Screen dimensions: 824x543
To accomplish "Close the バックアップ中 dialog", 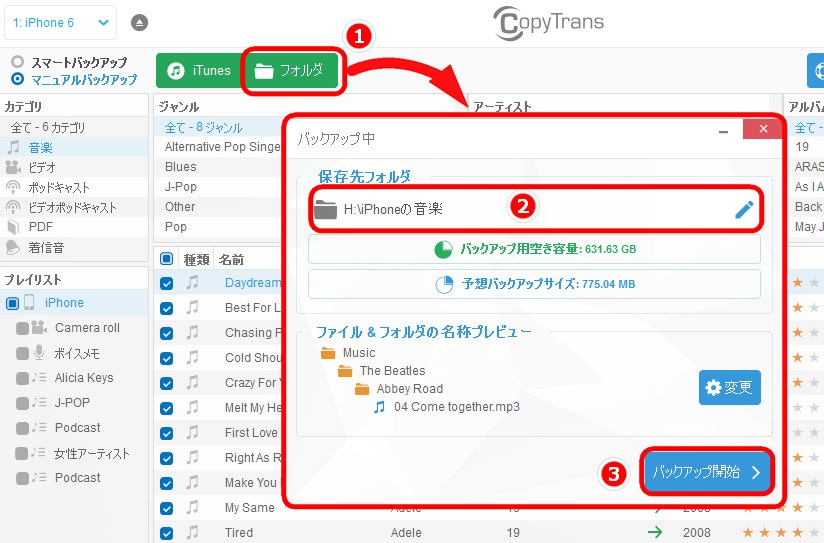I will 763,129.
